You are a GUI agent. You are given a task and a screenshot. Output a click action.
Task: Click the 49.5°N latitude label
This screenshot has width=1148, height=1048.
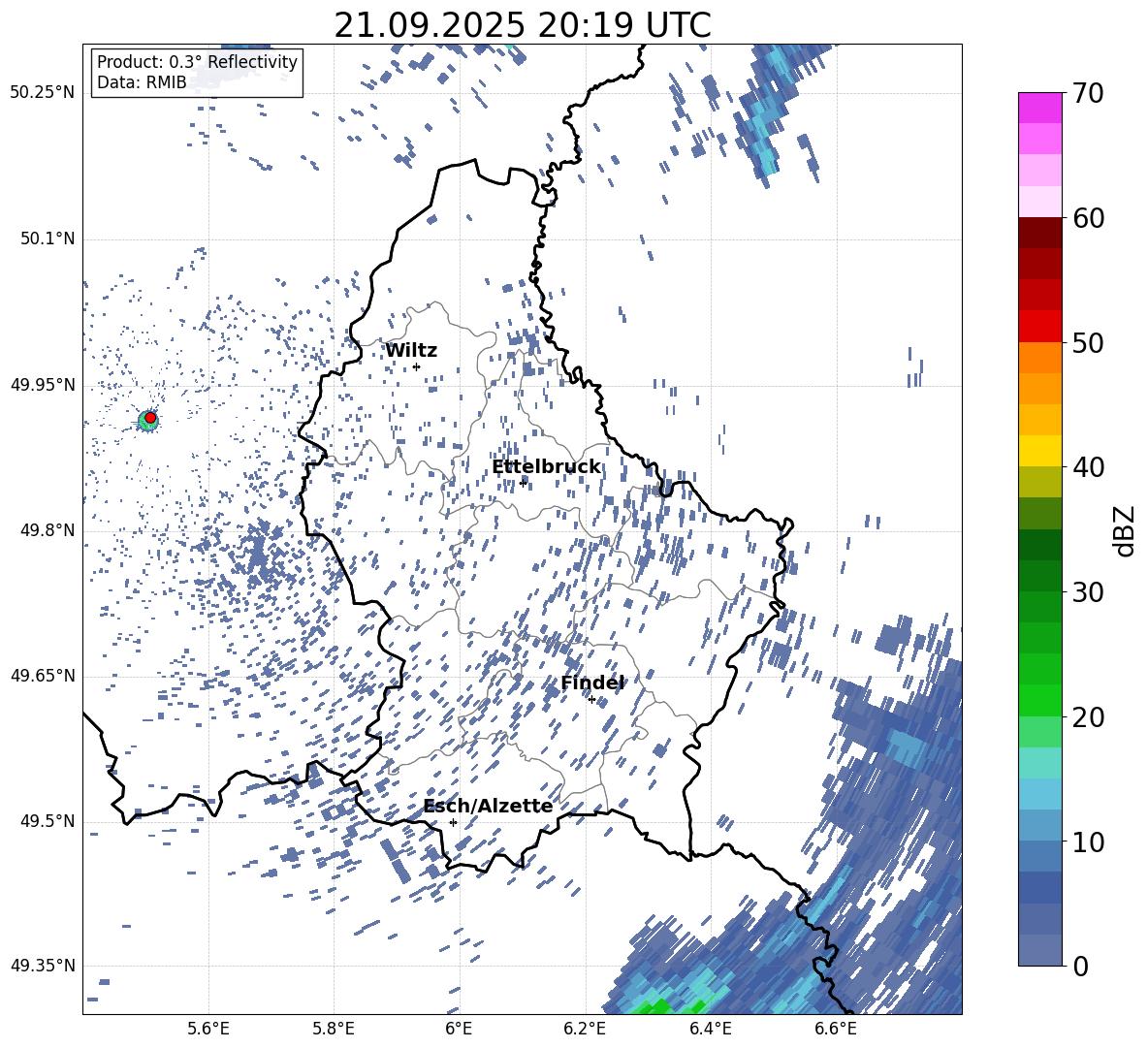point(48,820)
